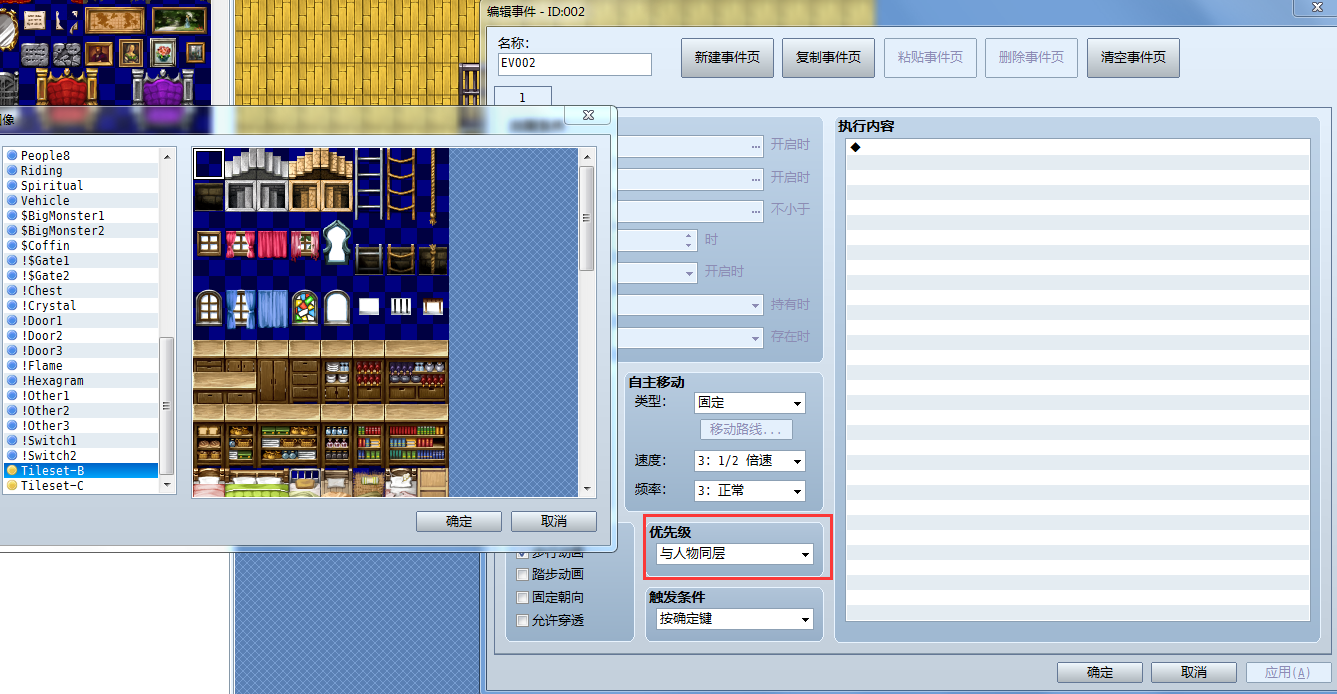This screenshot has width=1337, height=694.
Task: Open event page tab 1
Action: coord(522,98)
